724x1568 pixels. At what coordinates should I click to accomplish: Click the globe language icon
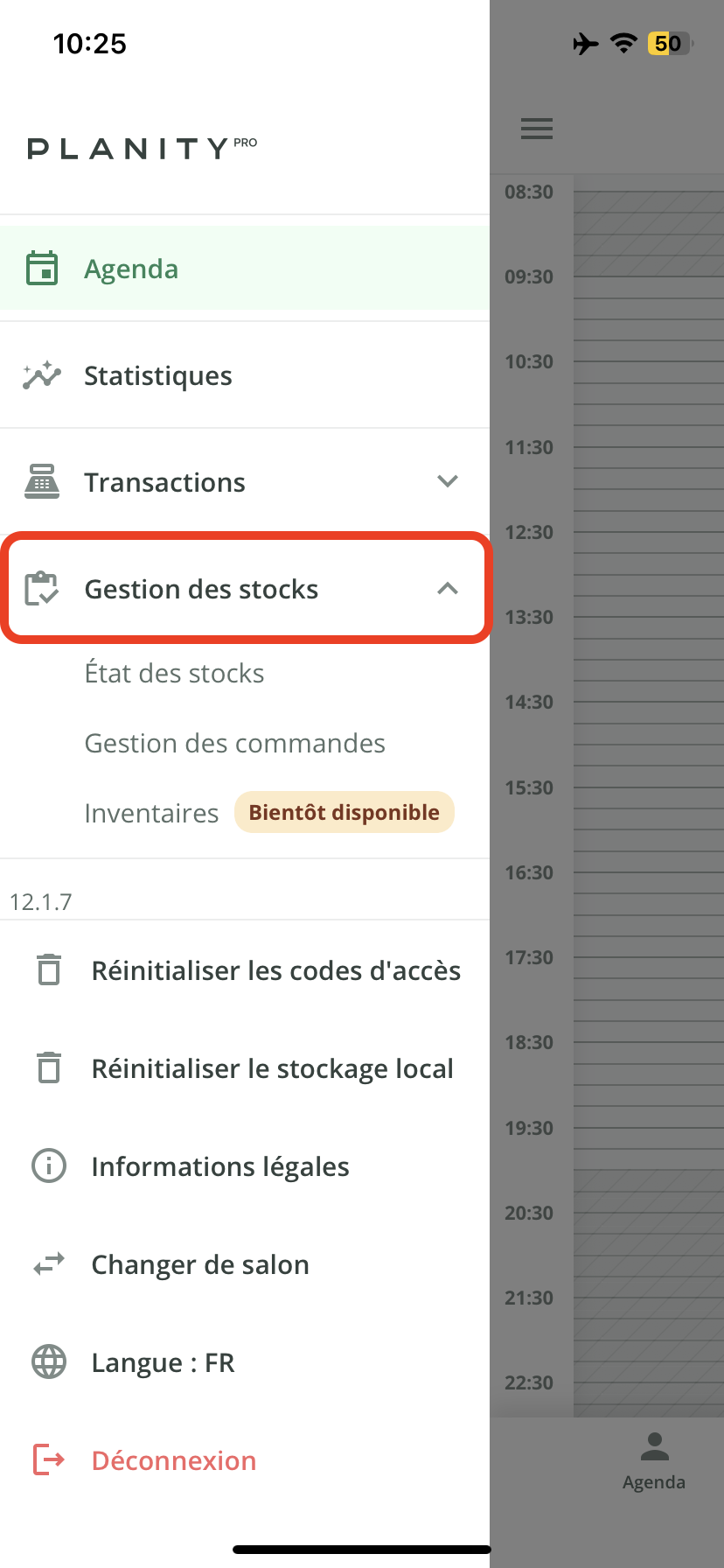[x=49, y=1362]
